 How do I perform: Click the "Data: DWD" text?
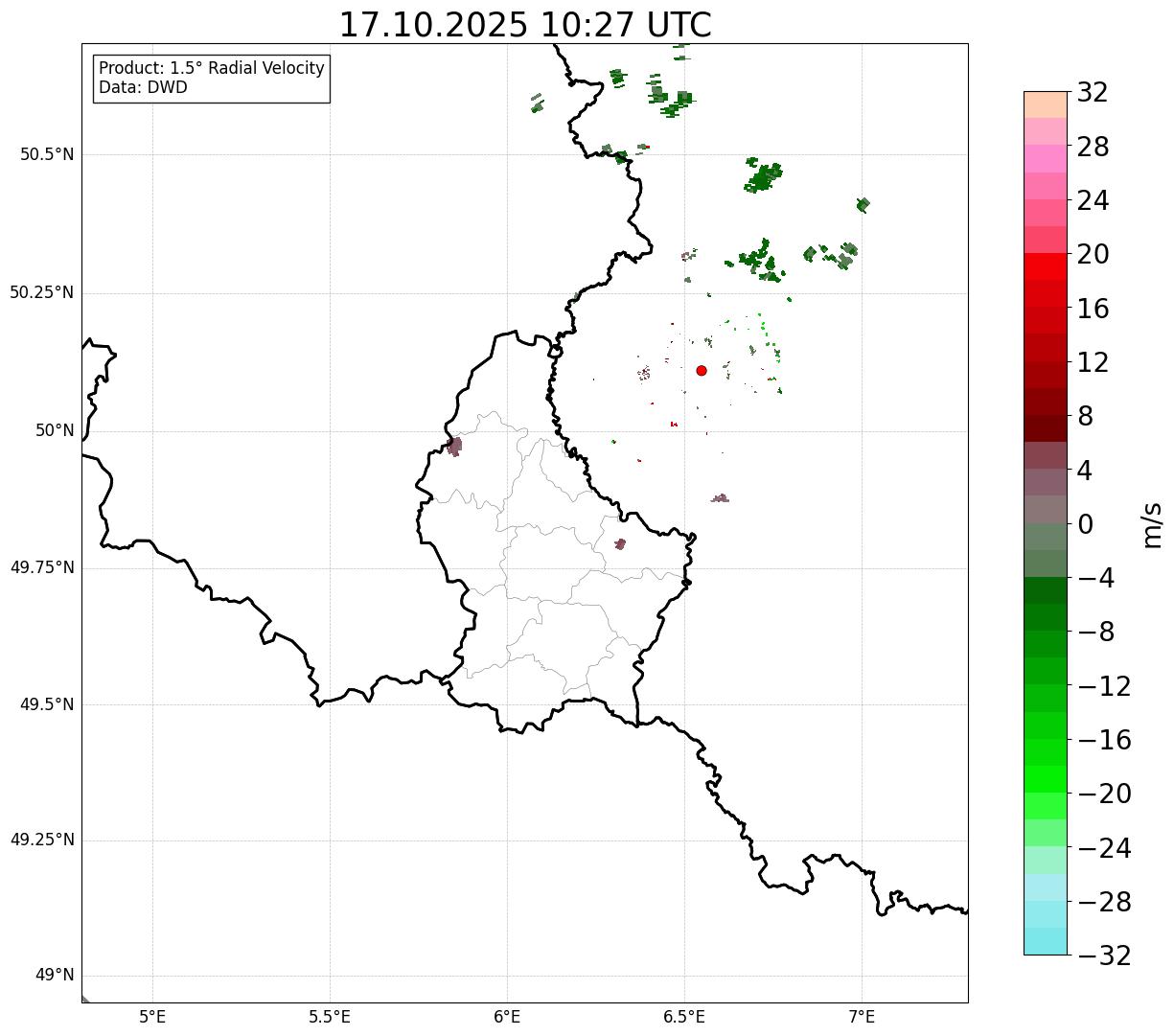coord(143,88)
